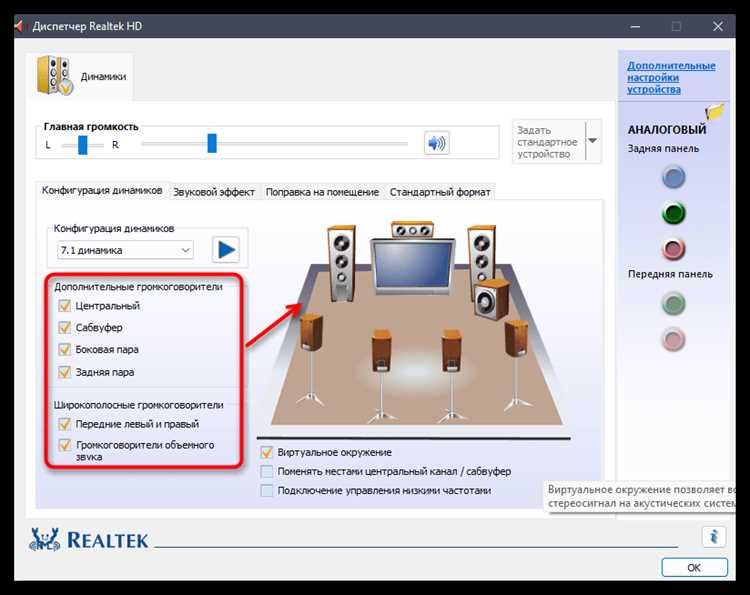Toggle the Сабвуфер checkbox
Viewport: 750px width, 595px height.
pyautogui.click(x=64, y=328)
